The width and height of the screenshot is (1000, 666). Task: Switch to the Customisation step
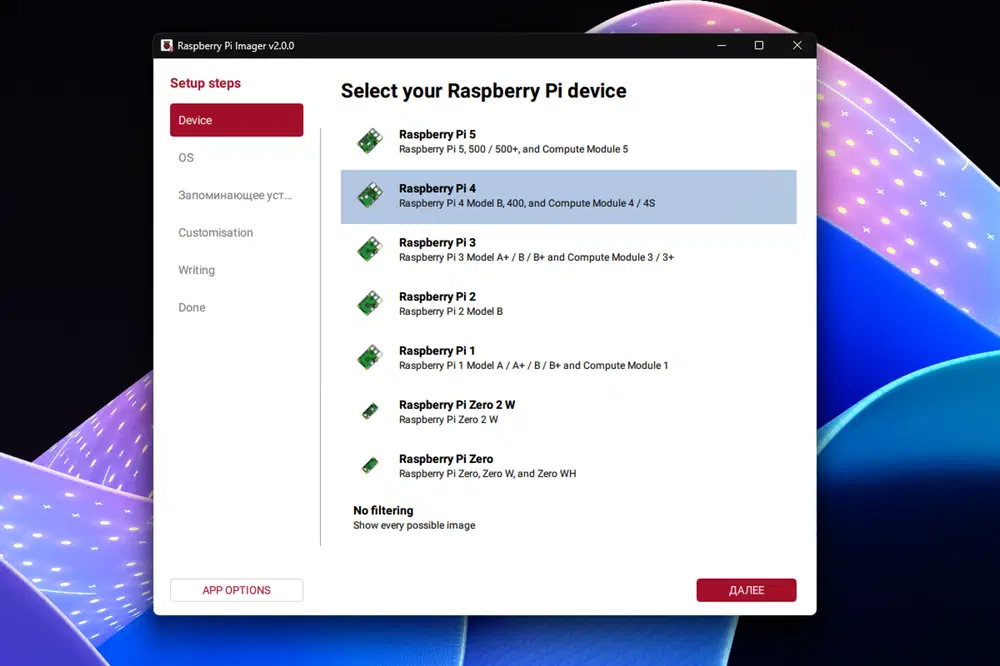[237, 233]
